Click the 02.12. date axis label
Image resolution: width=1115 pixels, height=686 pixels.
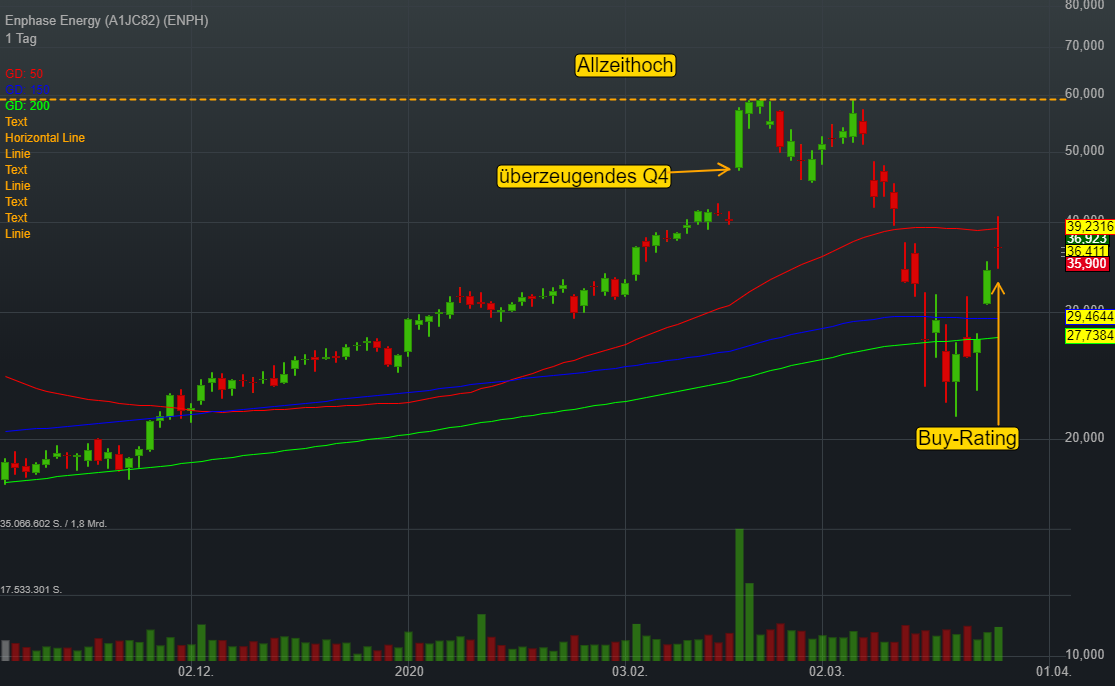(x=196, y=672)
